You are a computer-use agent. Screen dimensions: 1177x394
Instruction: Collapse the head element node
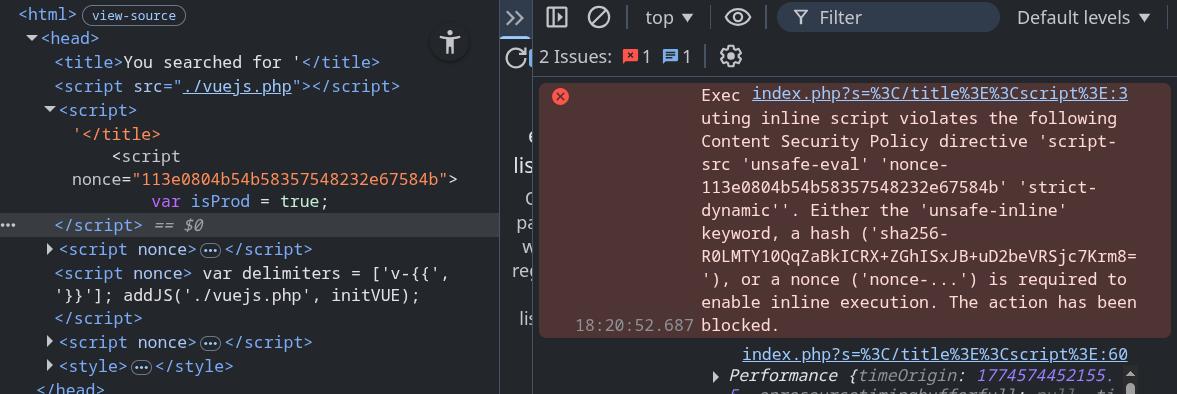pyautogui.click(x=32, y=38)
